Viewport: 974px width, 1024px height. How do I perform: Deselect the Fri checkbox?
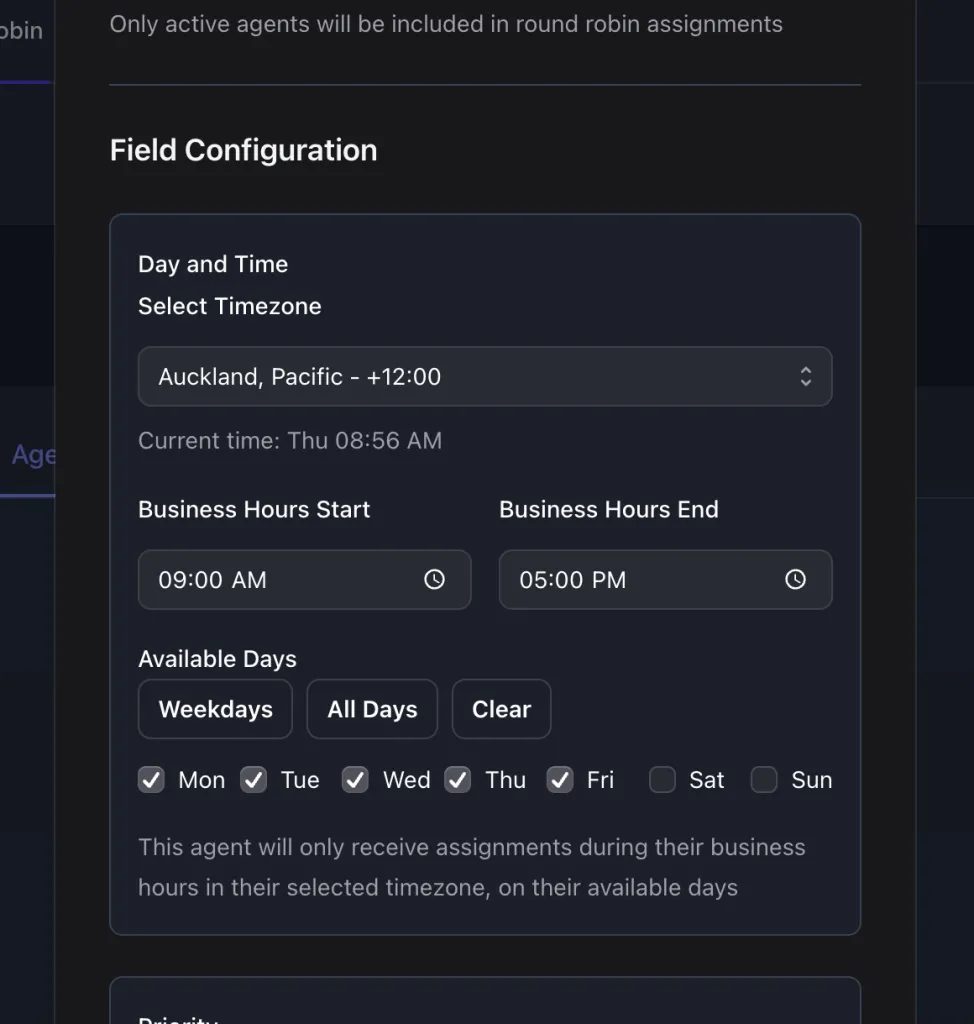560,780
